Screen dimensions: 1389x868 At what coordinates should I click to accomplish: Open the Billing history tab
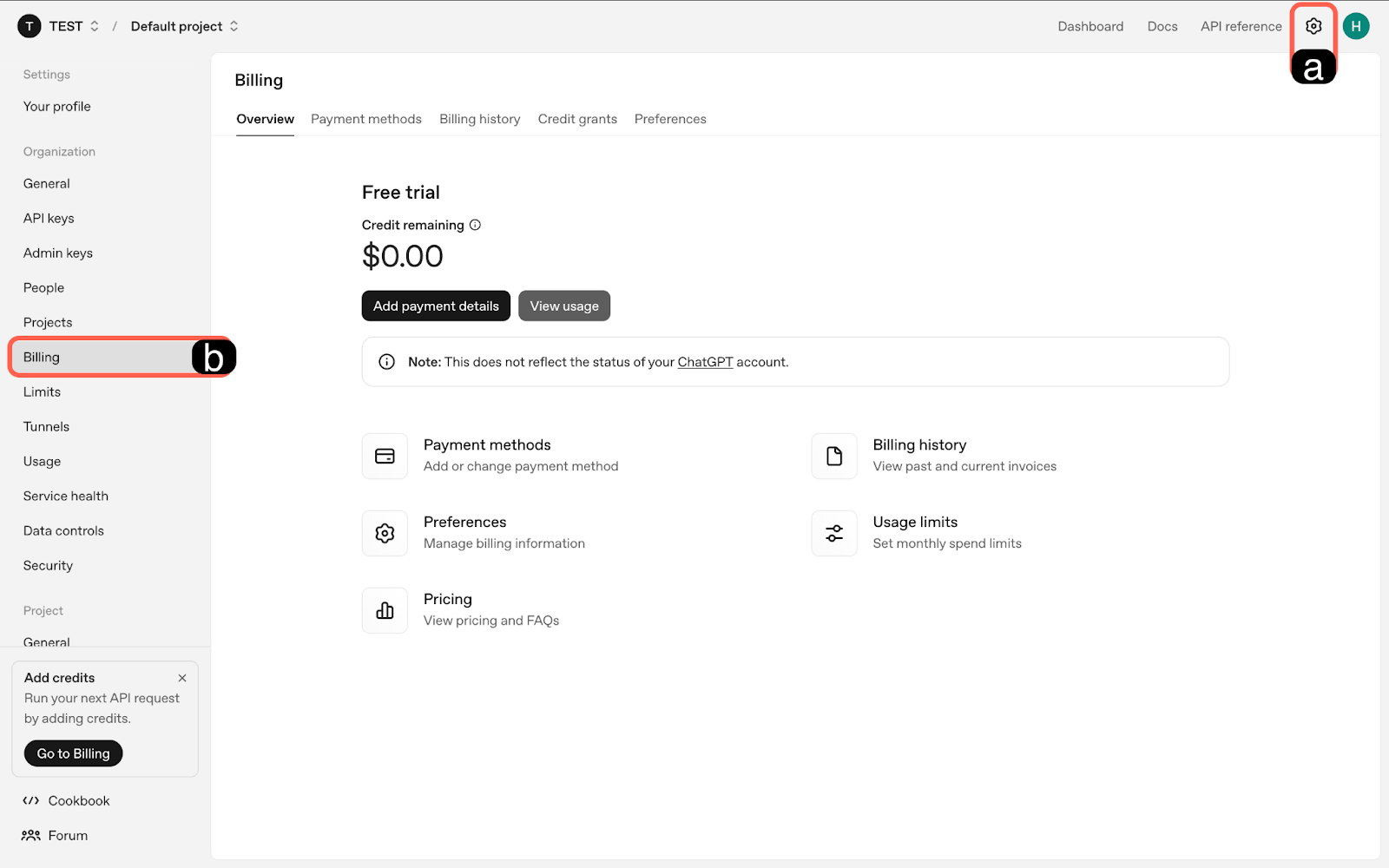tap(479, 119)
